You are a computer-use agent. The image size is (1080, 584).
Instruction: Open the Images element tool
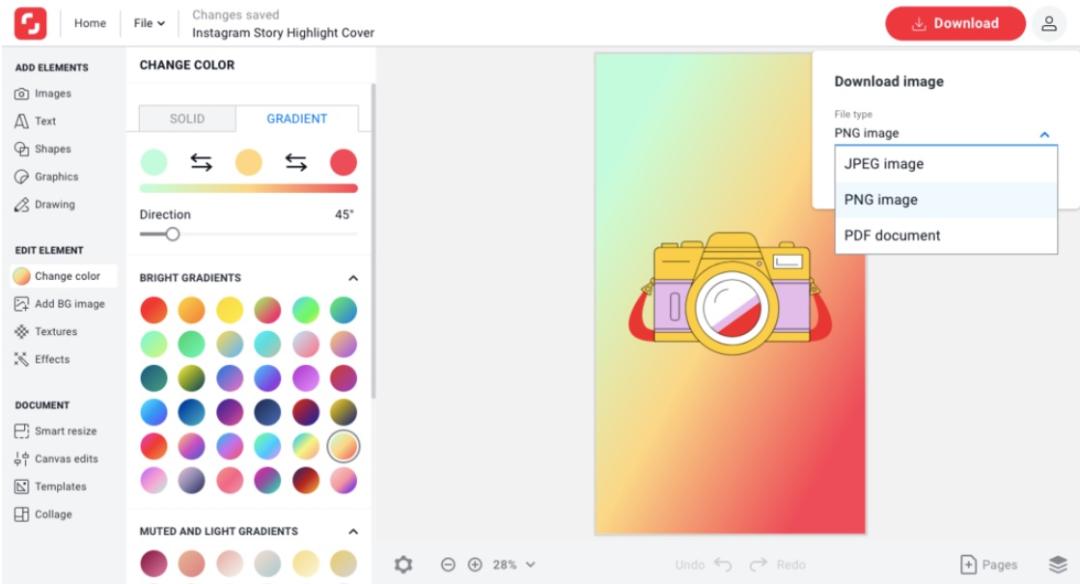click(x=43, y=93)
